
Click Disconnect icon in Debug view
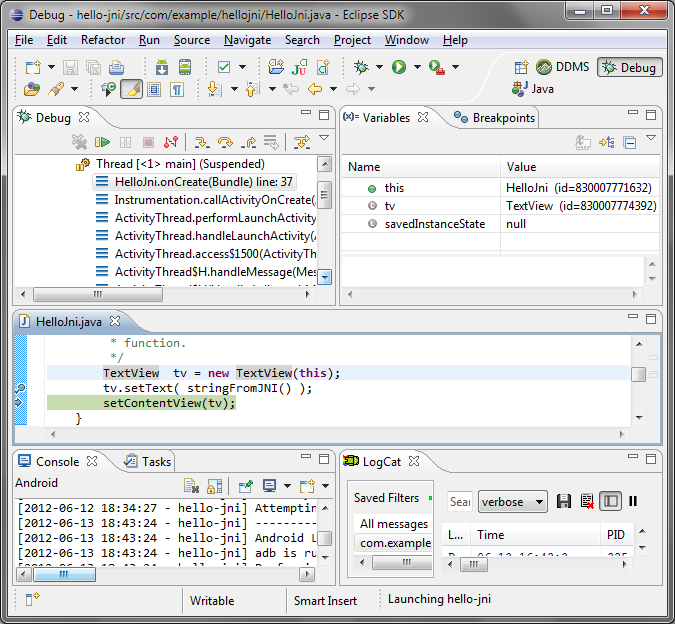(x=171, y=142)
